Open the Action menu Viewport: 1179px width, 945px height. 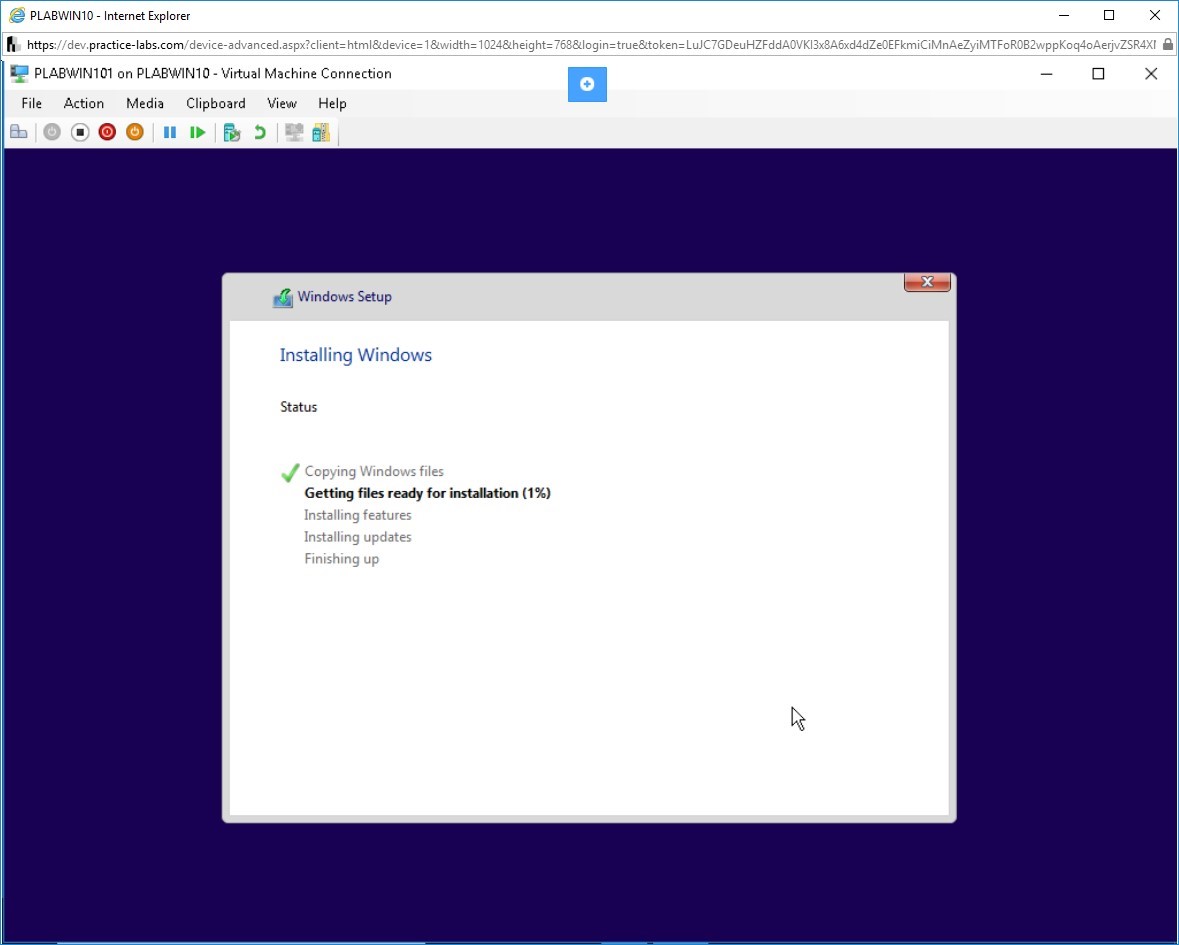[x=83, y=104]
